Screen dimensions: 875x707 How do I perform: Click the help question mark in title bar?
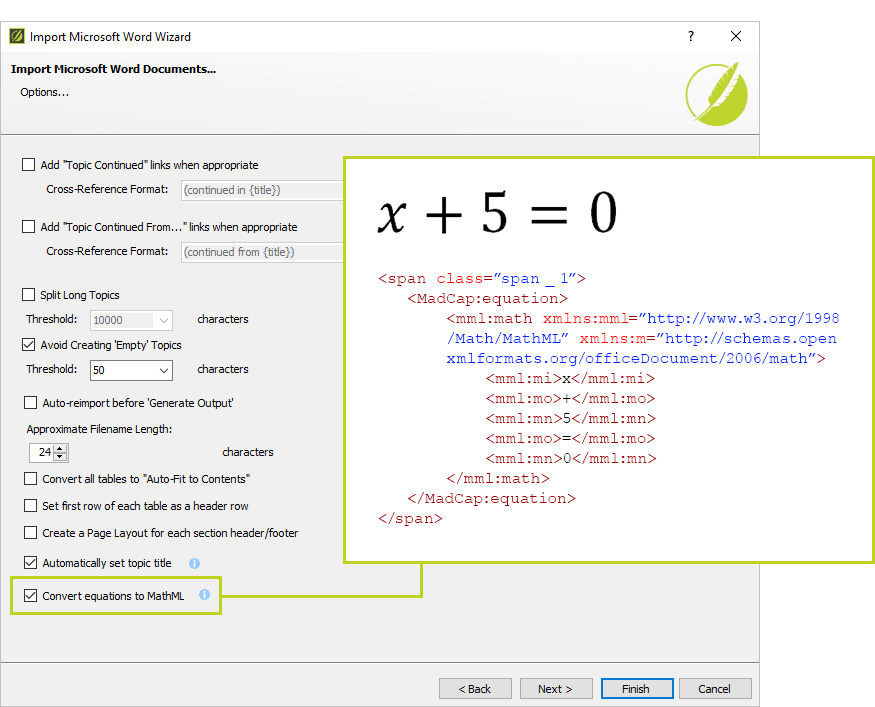pos(691,36)
